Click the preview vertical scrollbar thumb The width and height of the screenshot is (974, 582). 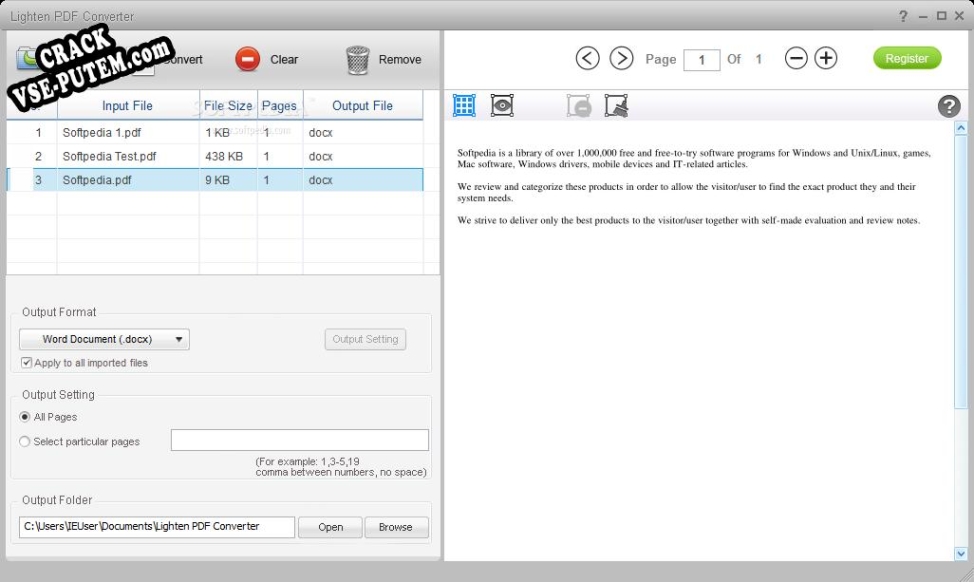tap(960, 271)
